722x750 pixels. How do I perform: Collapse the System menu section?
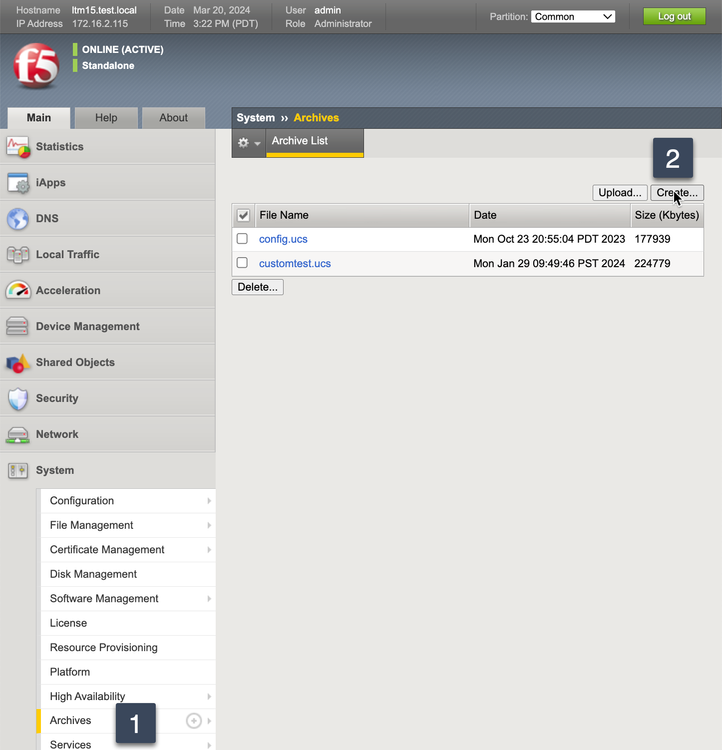tap(108, 471)
